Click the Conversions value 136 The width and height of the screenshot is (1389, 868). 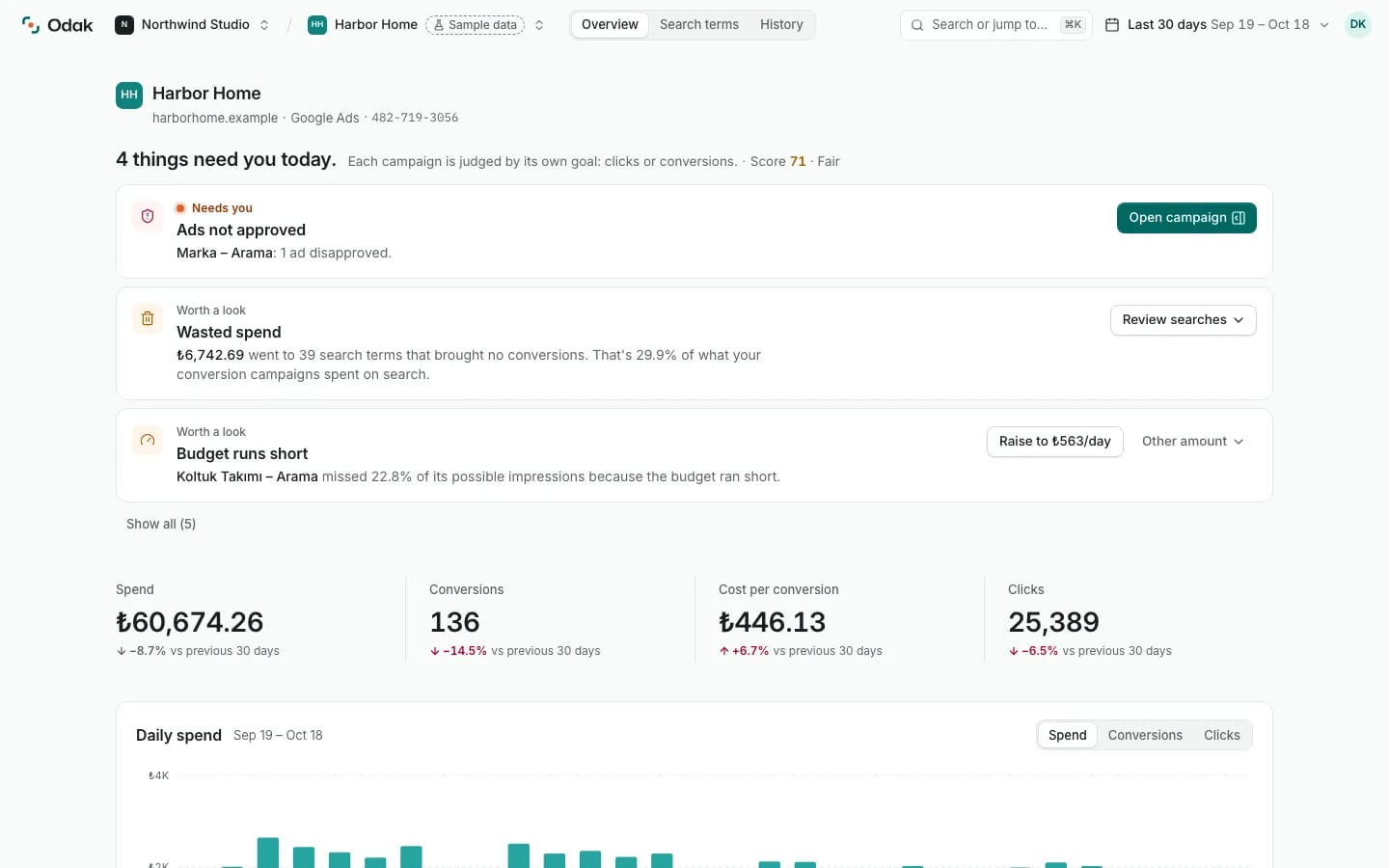click(x=455, y=622)
